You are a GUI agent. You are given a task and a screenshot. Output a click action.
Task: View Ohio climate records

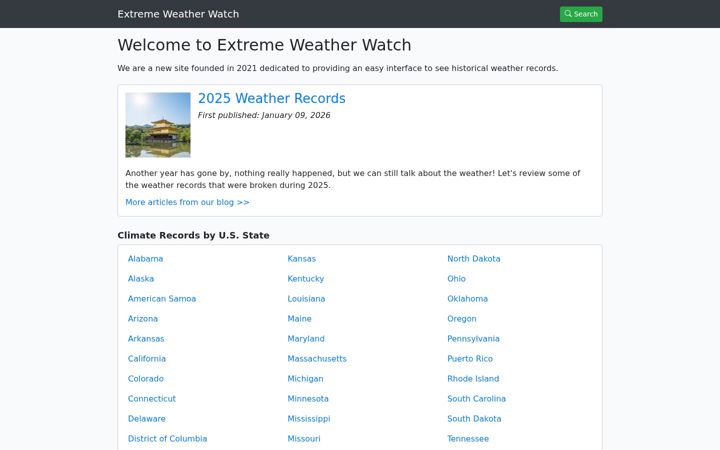(x=456, y=279)
